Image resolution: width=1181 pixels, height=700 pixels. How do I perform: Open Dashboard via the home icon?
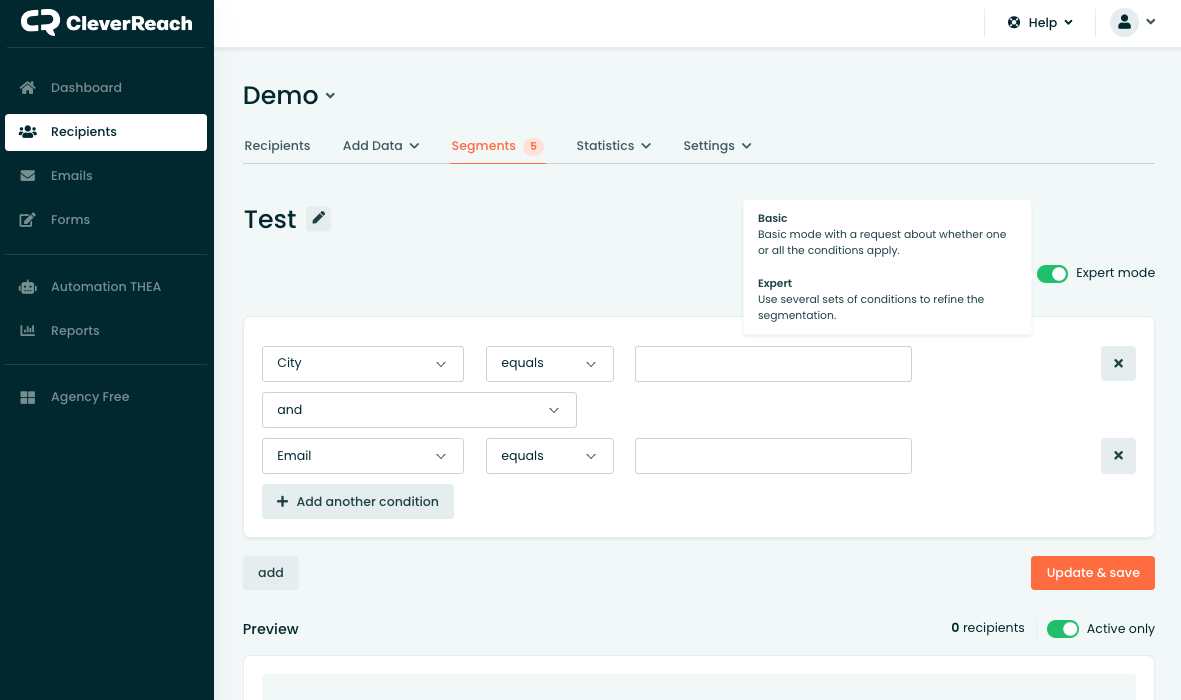coord(28,88)
